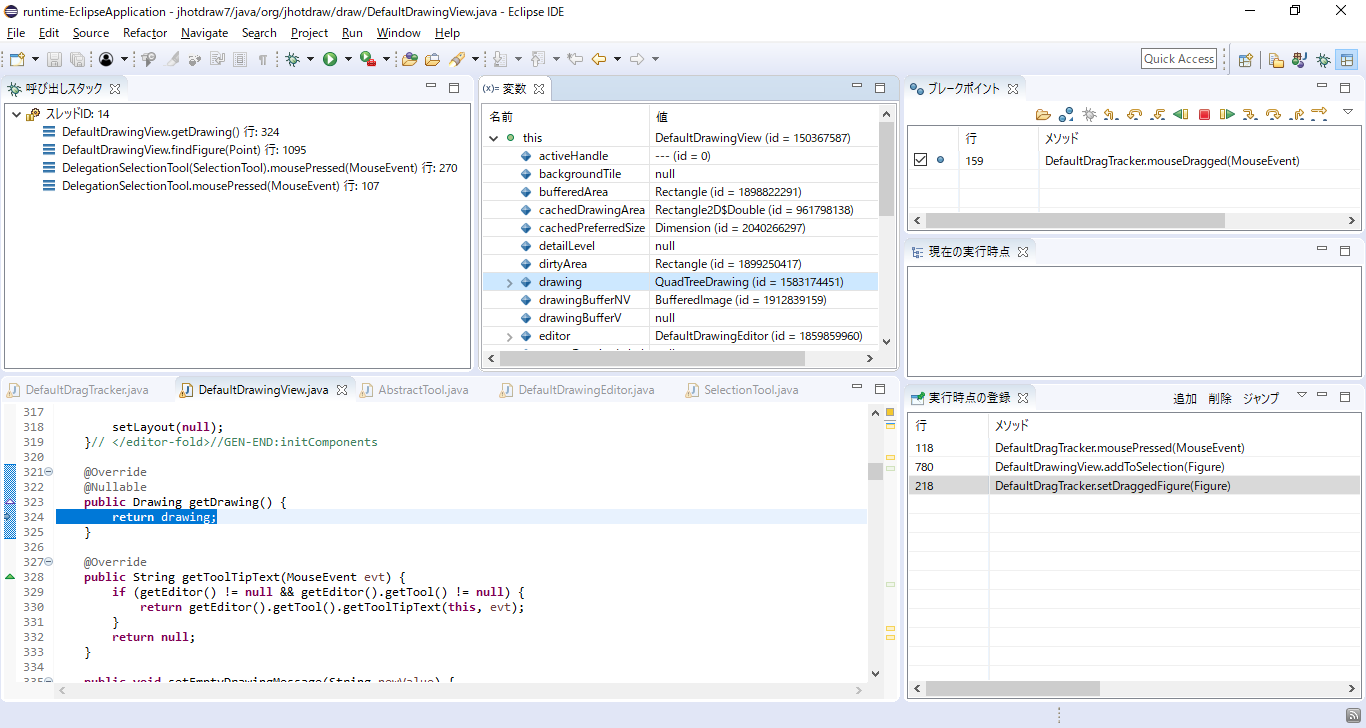Open the New wizard dropdown arrow

pyautogui.click(x=35, y=60)
